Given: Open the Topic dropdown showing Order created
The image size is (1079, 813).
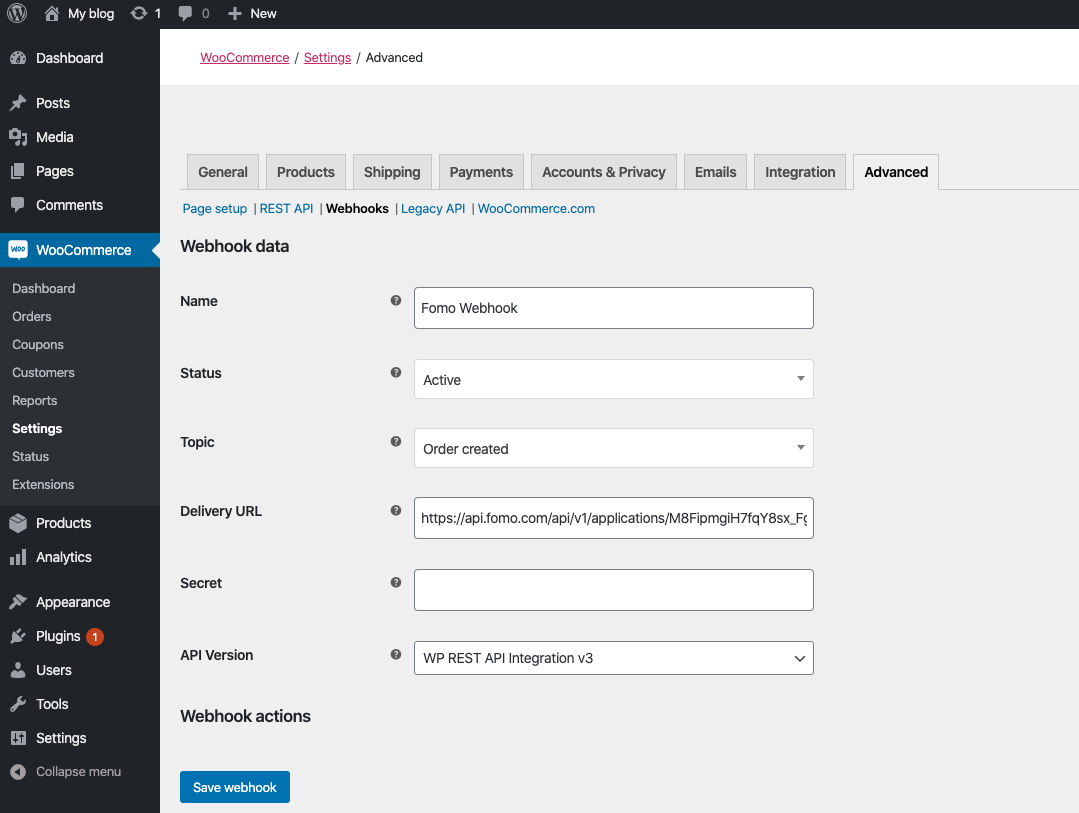Looking at the screenshot, I should (x=613, y=448).
